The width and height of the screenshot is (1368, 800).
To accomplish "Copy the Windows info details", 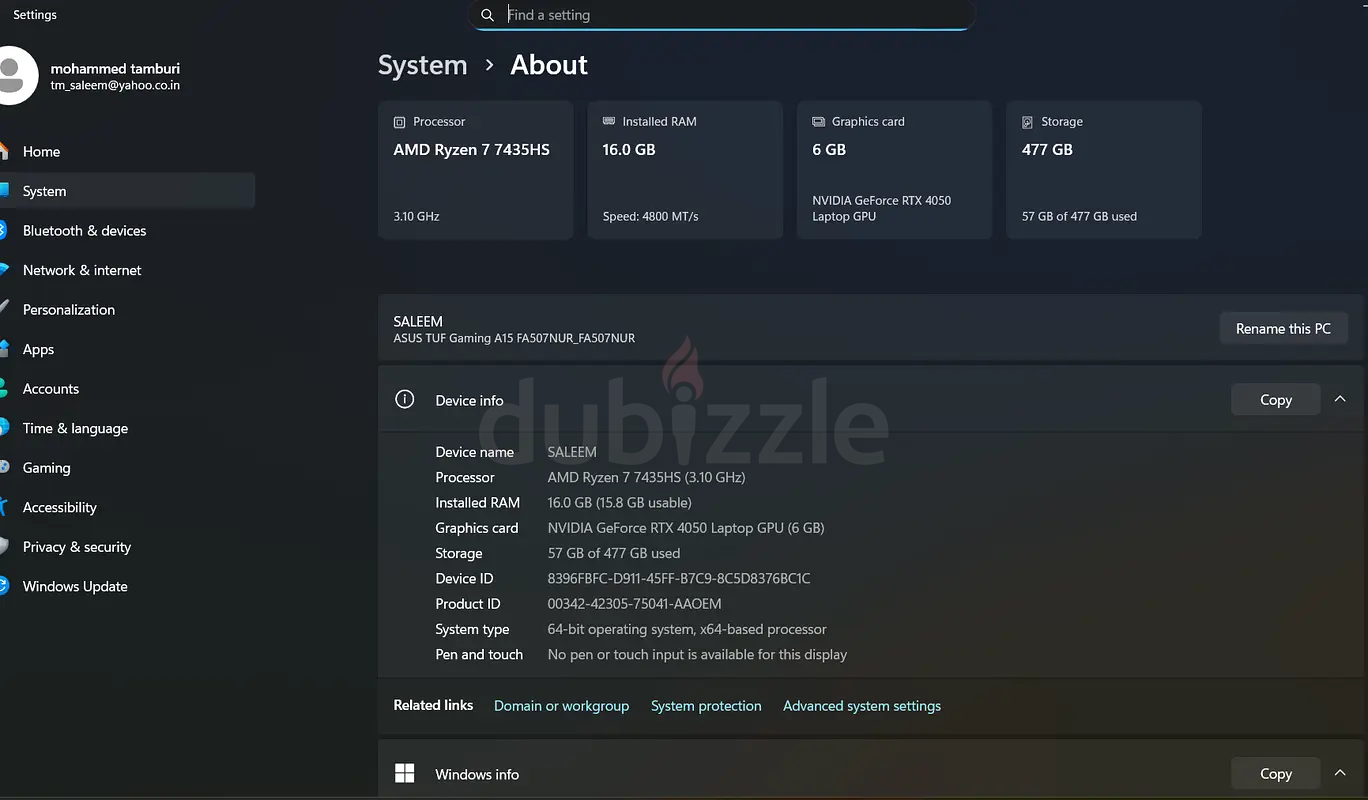I will [1275, 773].
